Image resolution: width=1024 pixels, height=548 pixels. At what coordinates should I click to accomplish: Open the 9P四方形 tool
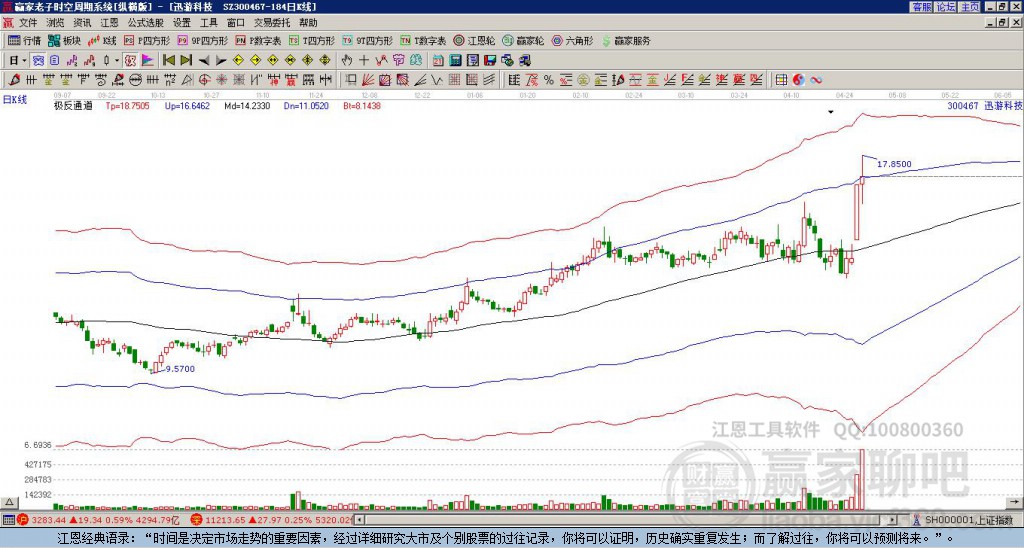[x=203, y=40]
